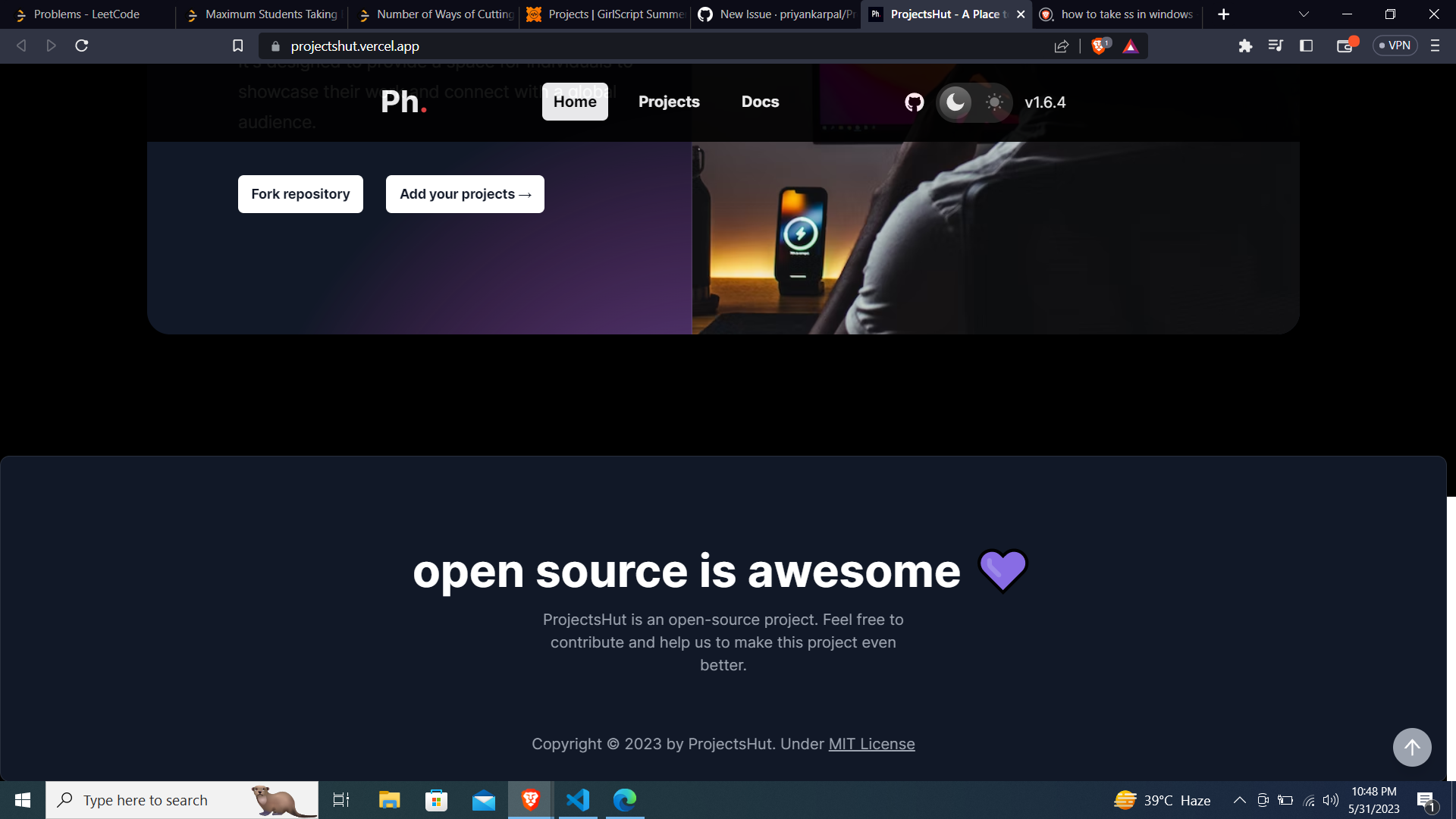Open the Docs navigation item
Screen dimensions: 1456x819
760,102
